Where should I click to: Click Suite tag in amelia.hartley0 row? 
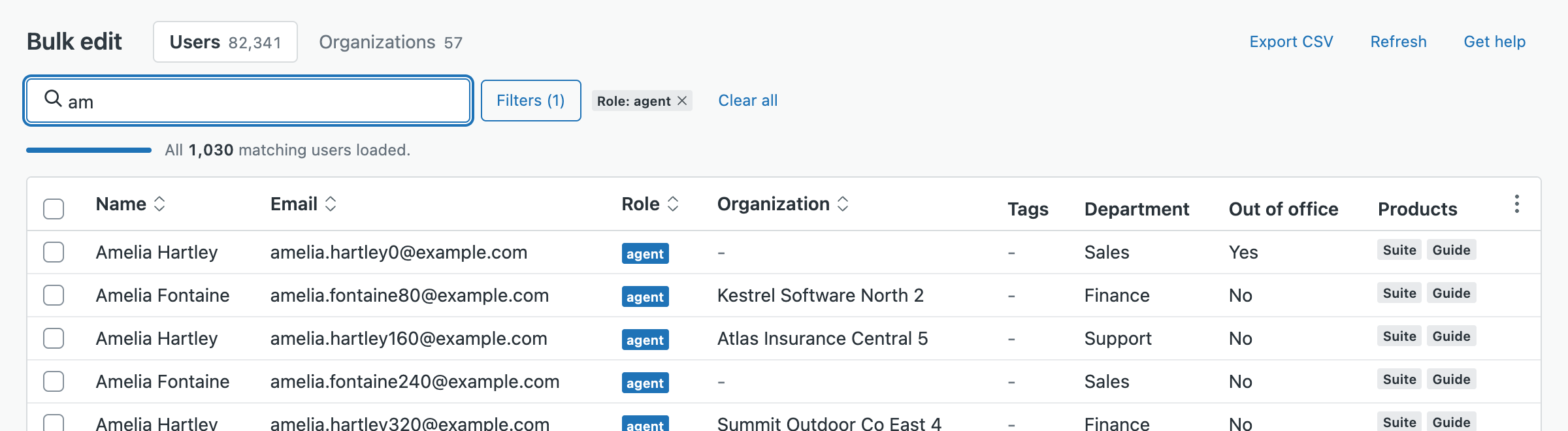(x=1399, y=250)
